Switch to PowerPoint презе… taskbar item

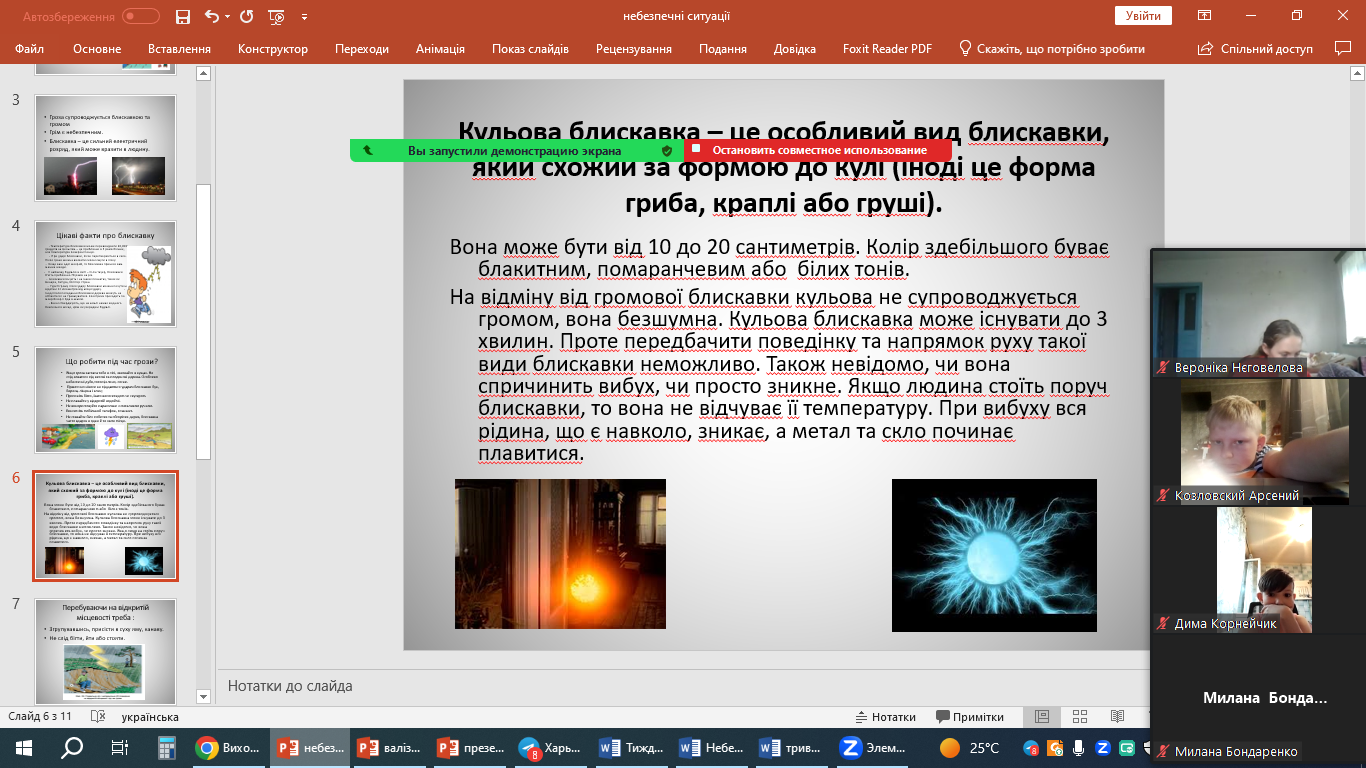pos(469,747)
